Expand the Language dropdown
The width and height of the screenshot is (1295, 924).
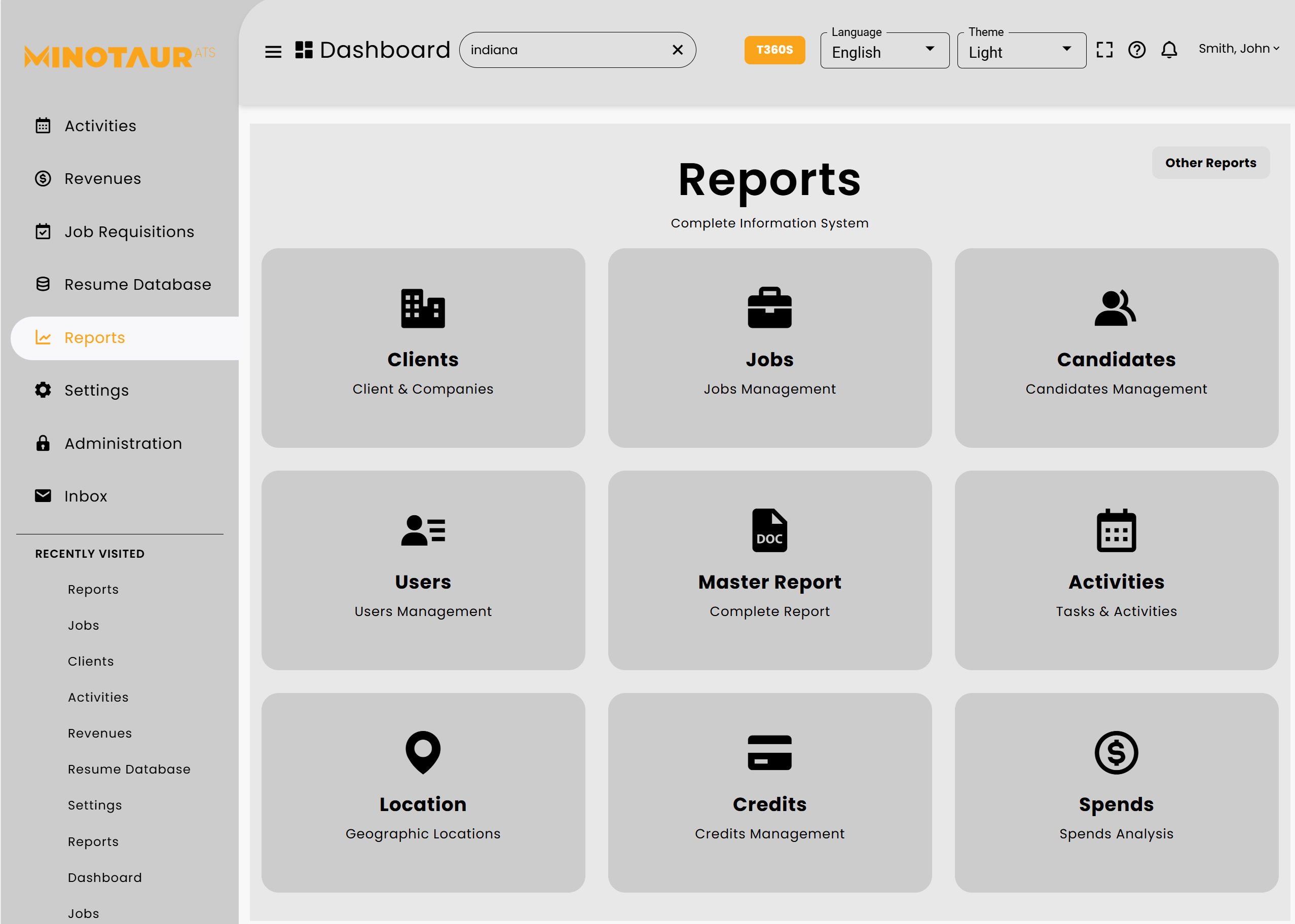pos(884,51)
